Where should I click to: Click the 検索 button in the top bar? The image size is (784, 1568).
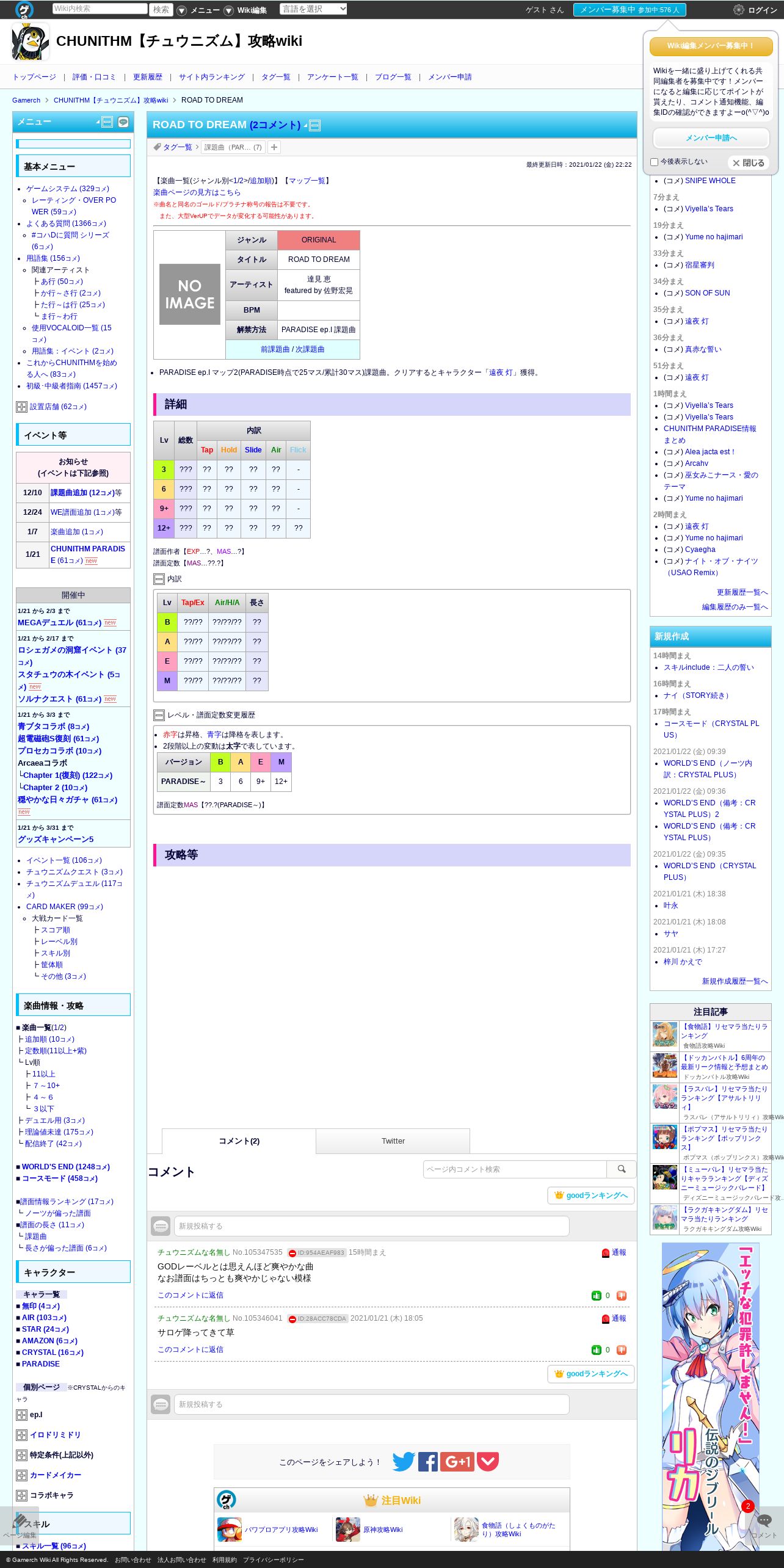click(x=161, y=10)
